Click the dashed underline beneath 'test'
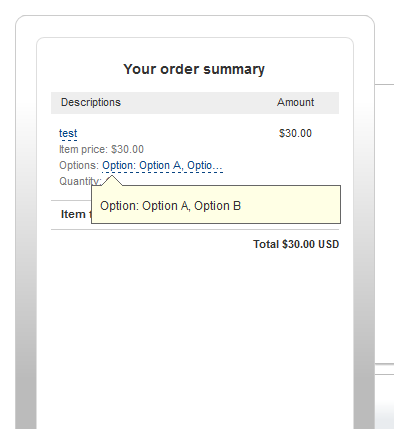394x429 pixels. coord(68,140)
